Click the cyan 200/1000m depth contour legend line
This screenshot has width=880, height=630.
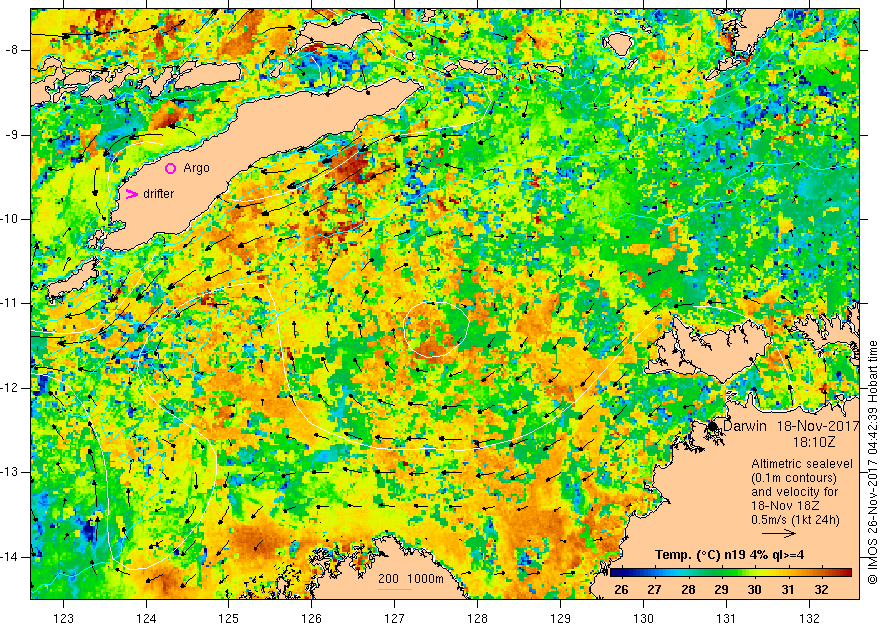(x=395, y=589)
